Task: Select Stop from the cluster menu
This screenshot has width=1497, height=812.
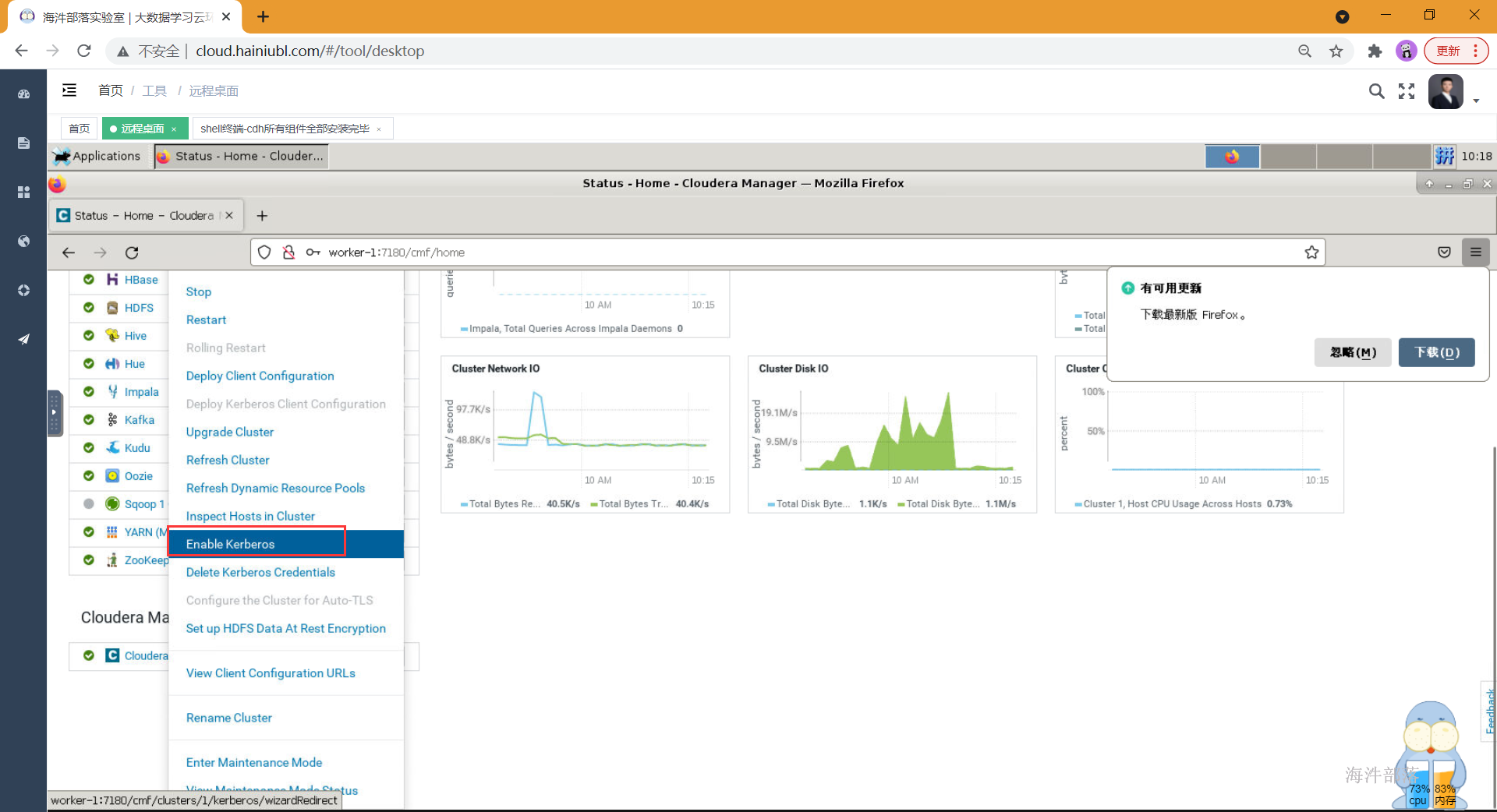Action: 199,291
